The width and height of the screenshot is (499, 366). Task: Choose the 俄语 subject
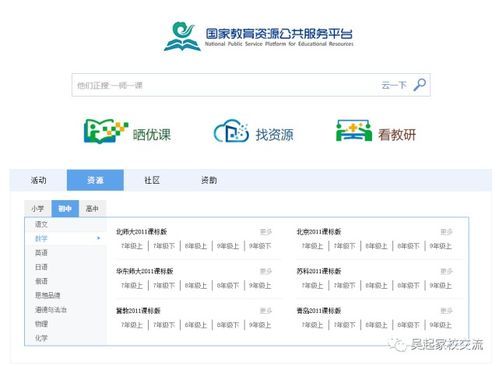41,281
